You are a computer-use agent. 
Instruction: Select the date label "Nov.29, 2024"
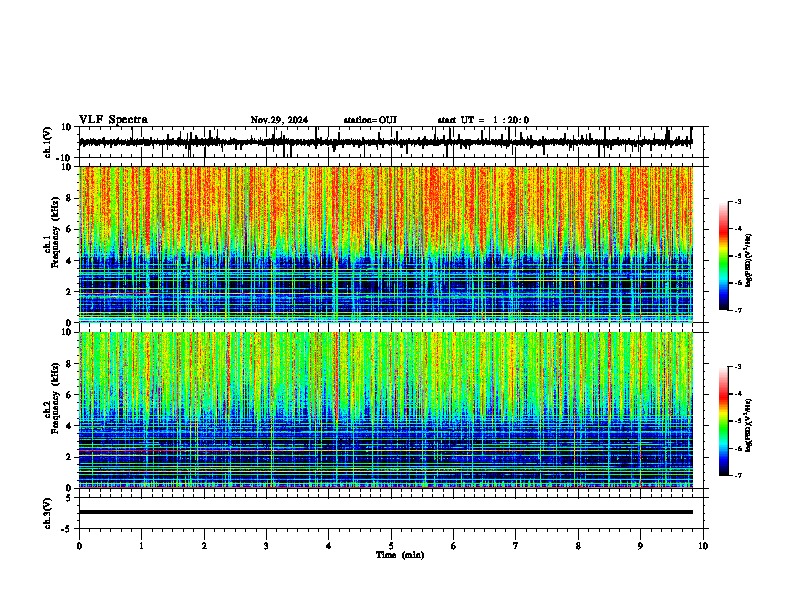click(x=279, y=120)
